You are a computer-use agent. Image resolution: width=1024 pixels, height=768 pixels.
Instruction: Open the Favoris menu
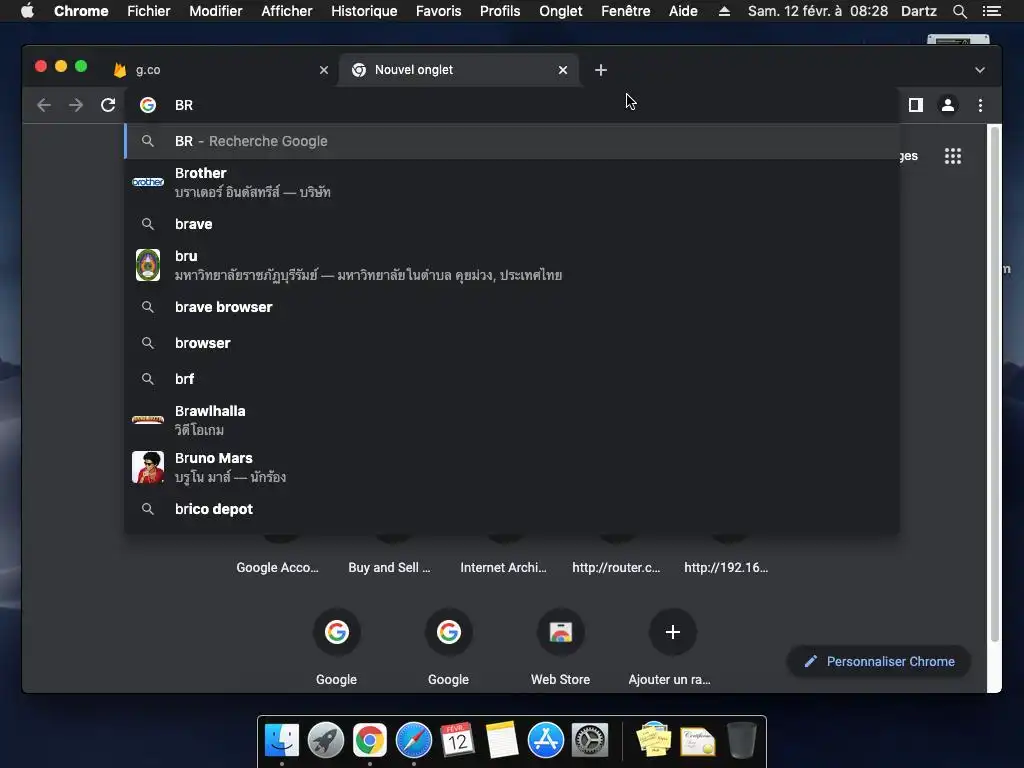[438, 11]
